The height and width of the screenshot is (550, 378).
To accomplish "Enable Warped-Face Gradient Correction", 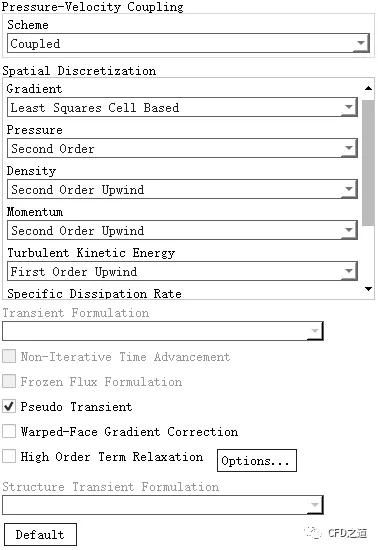I will 9,431.
